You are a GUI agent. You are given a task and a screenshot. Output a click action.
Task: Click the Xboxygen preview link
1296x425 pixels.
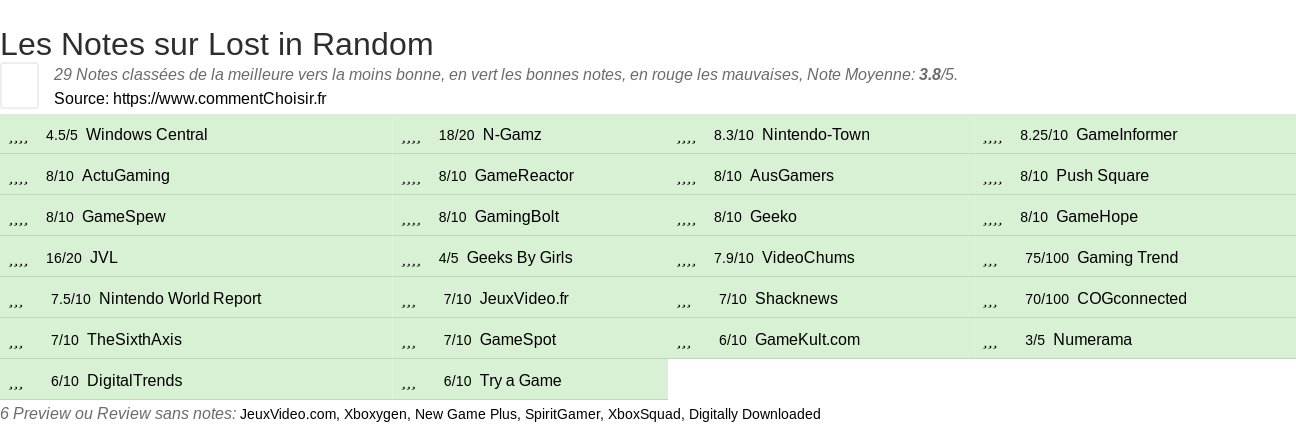375,414
